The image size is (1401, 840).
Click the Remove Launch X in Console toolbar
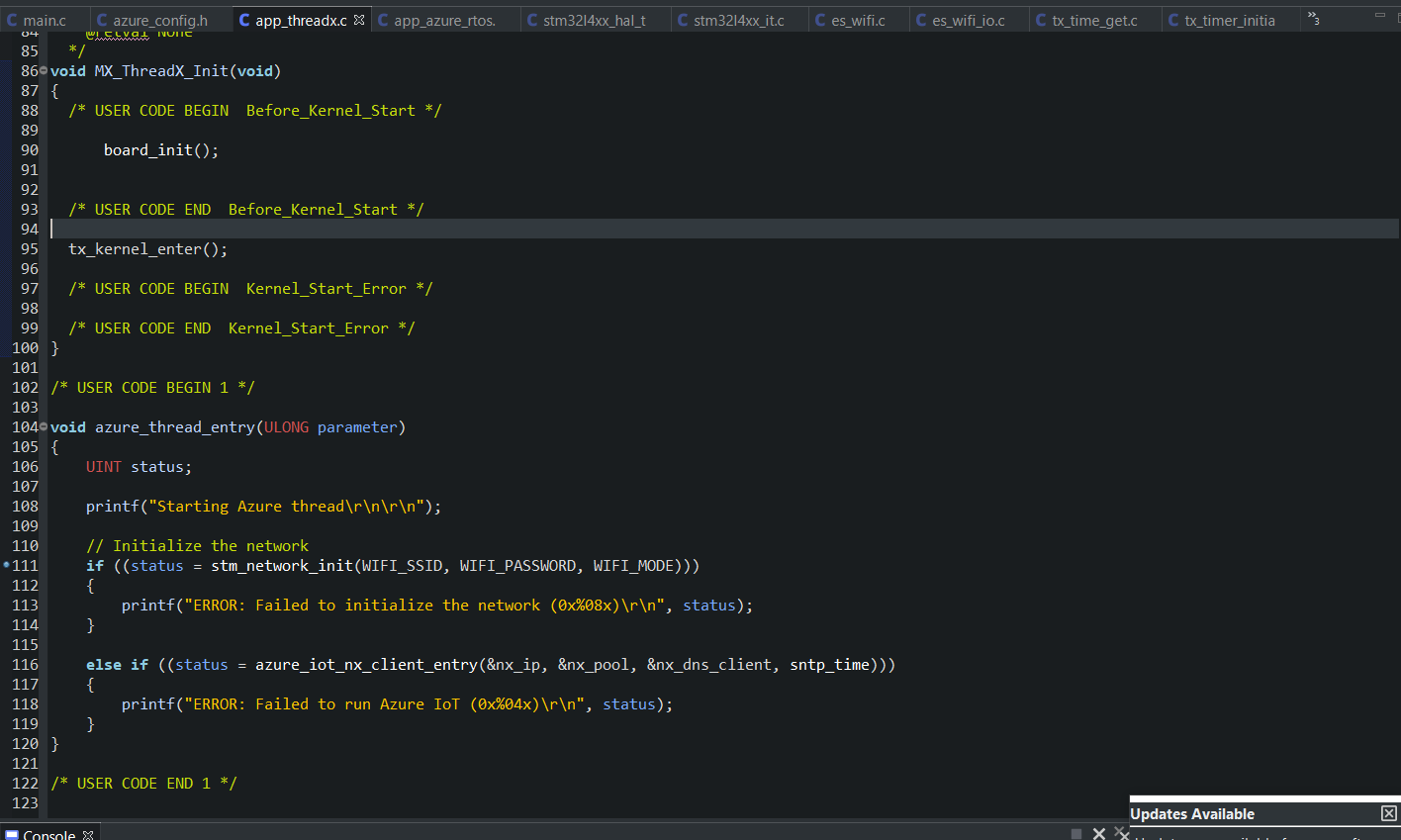tap(1098, 834)
